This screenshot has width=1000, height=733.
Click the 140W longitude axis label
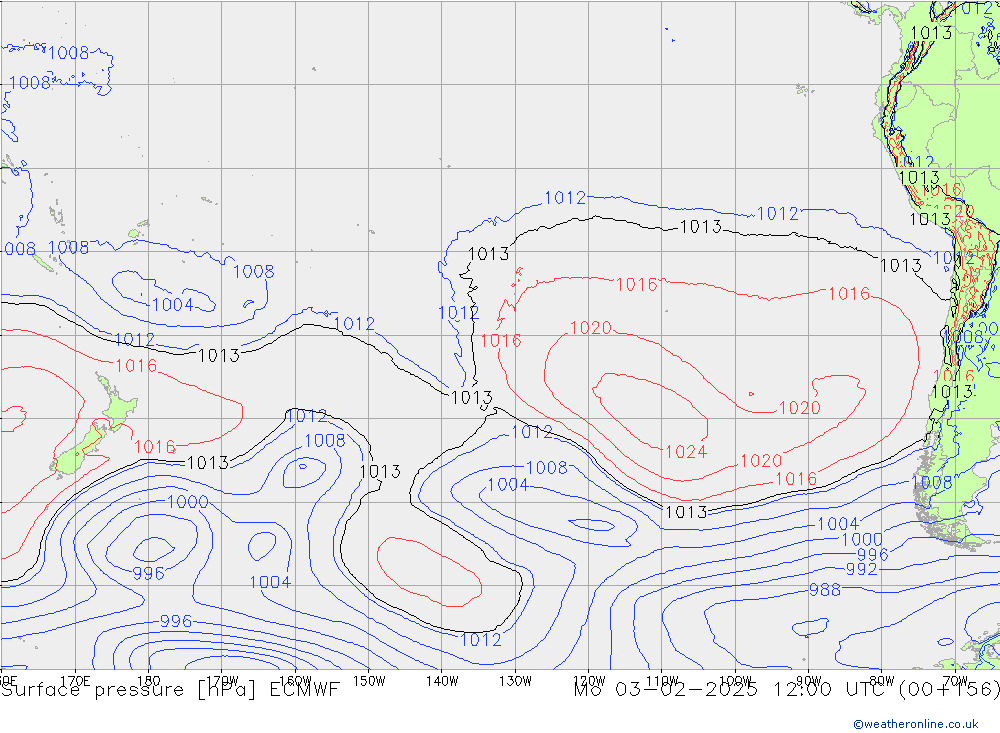point(441,681)
